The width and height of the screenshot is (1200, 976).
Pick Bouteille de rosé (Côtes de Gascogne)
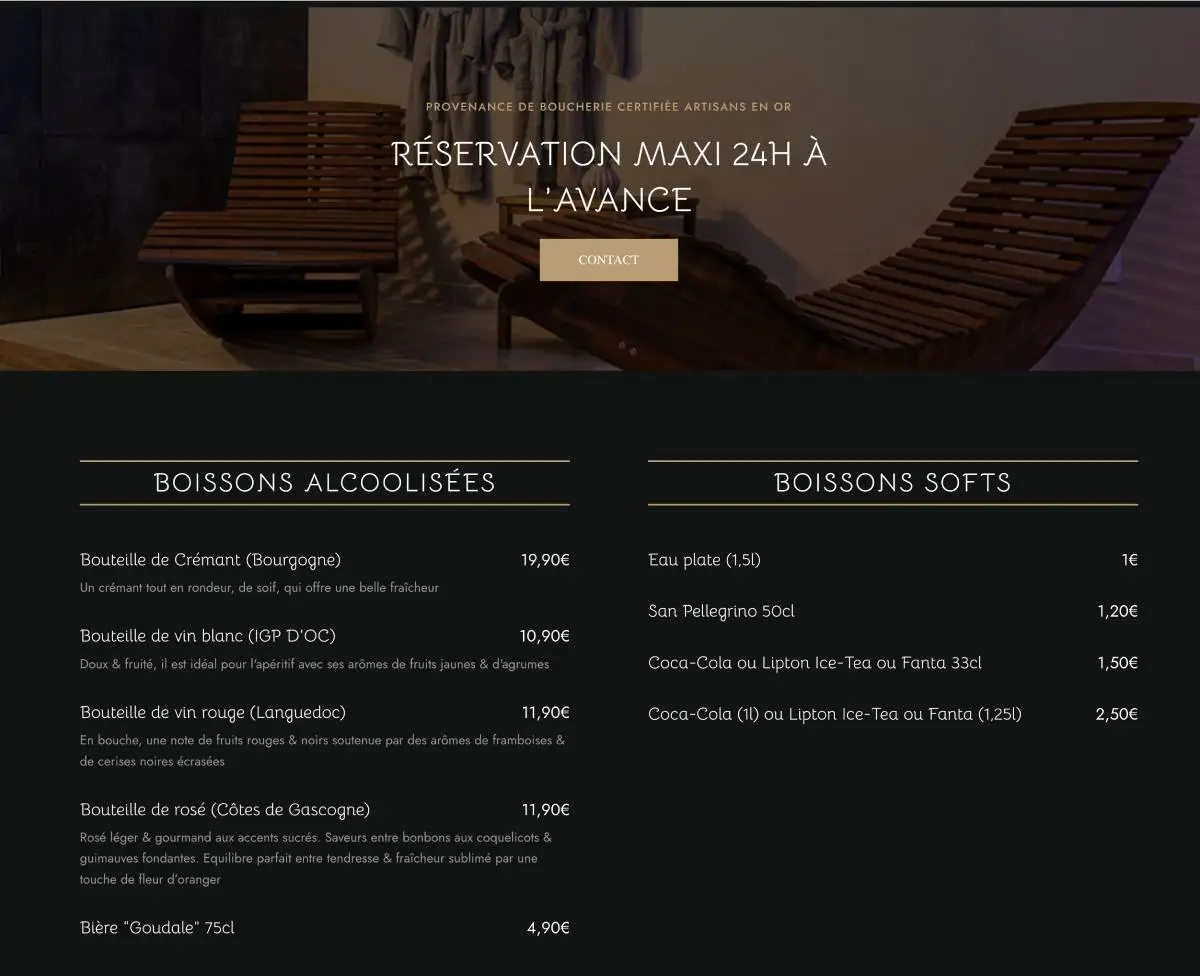pyautogui.click(x=225, y=810)
